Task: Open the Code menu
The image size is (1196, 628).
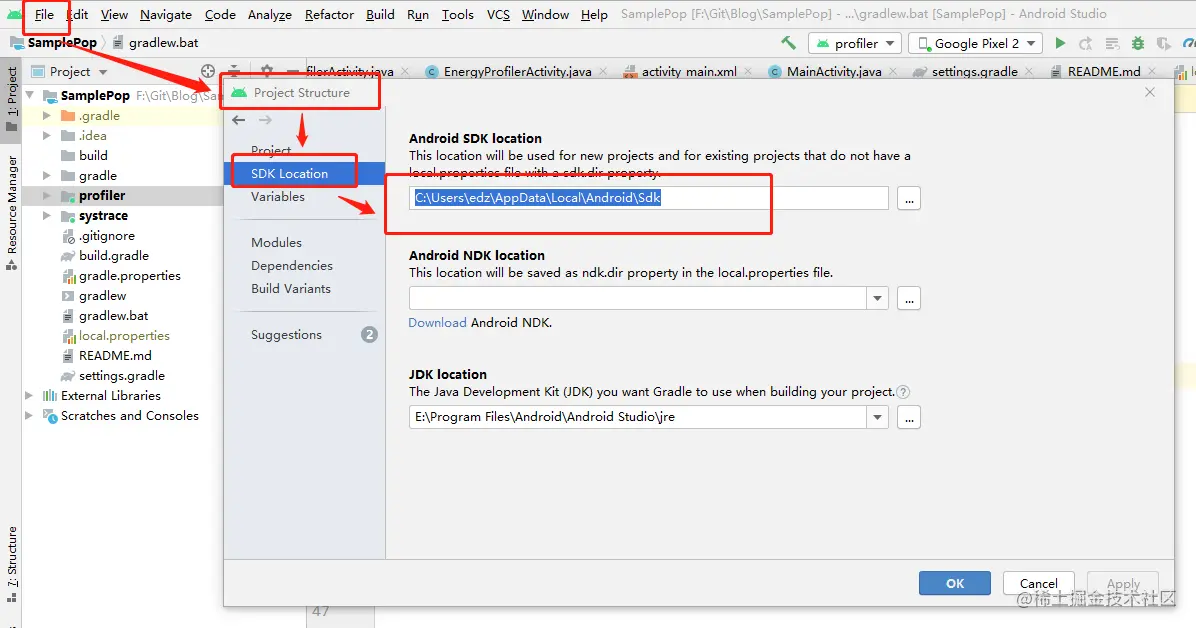Action: (x=220, y=14)
